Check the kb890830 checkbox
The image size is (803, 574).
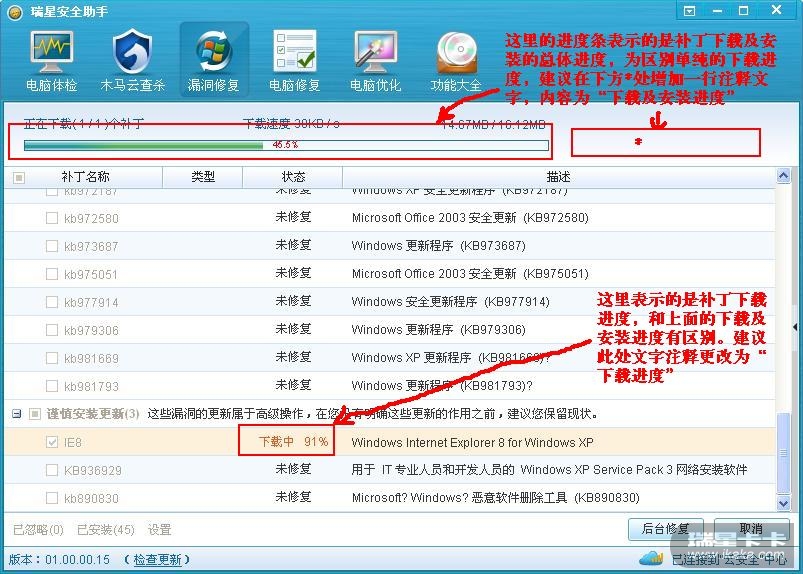click(52, 498)
